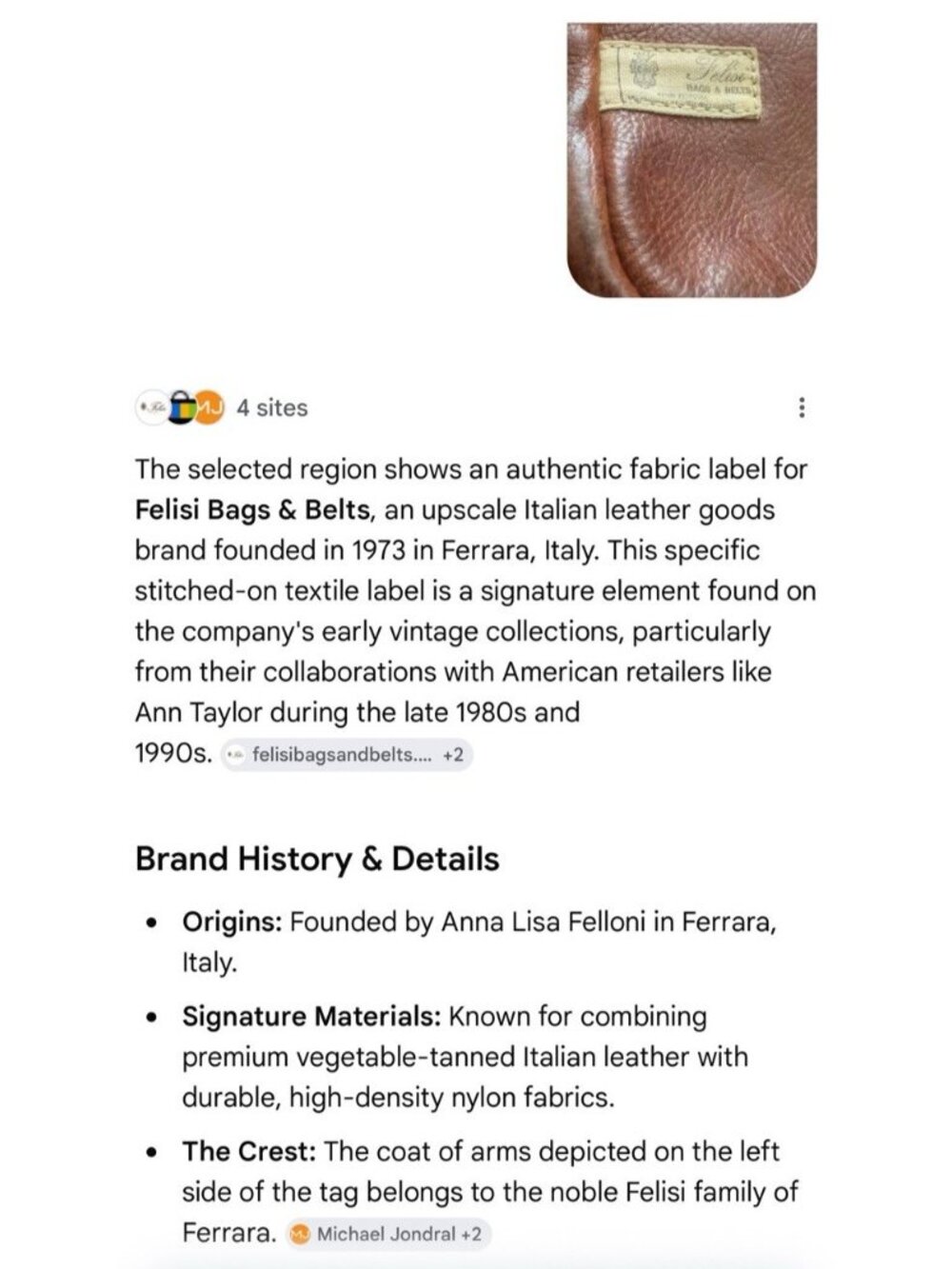Open the felisibagsandbelts citation chip
The height and width of the screenshot is (1269, 952).
coord(347,755)
